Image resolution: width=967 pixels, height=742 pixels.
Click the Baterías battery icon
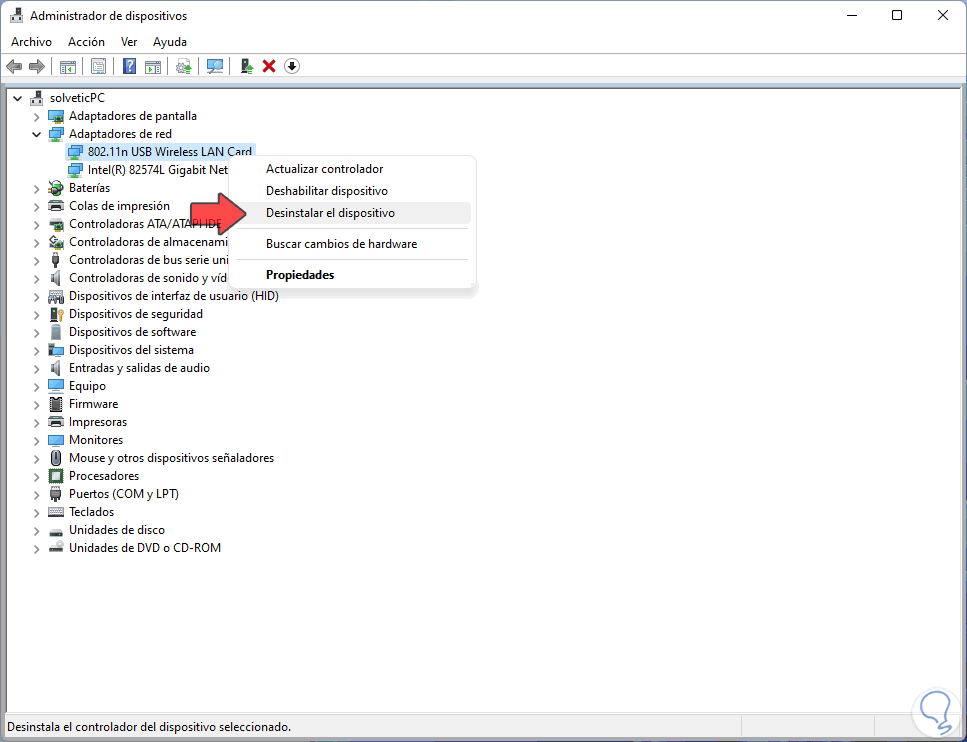(x=56, y=188)
